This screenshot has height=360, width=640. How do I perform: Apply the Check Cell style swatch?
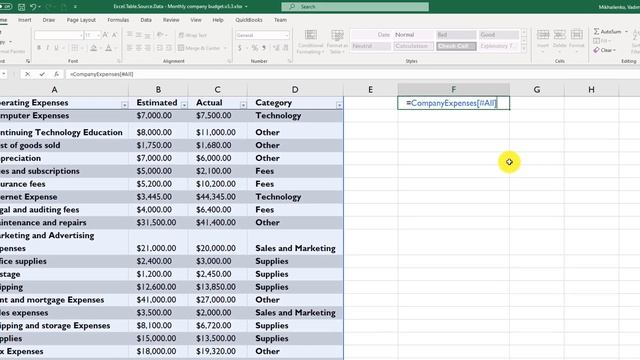click(456, 46)
